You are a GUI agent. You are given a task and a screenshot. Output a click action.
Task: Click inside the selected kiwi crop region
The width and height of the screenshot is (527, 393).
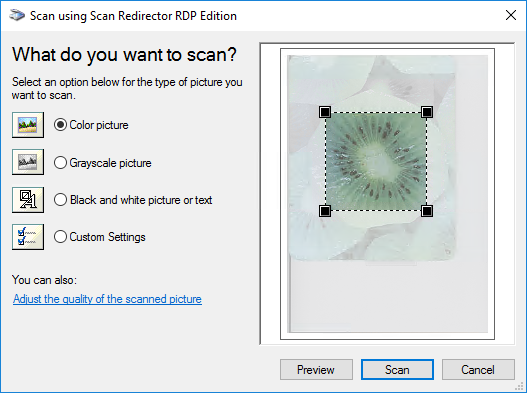(x=376, y=161)
